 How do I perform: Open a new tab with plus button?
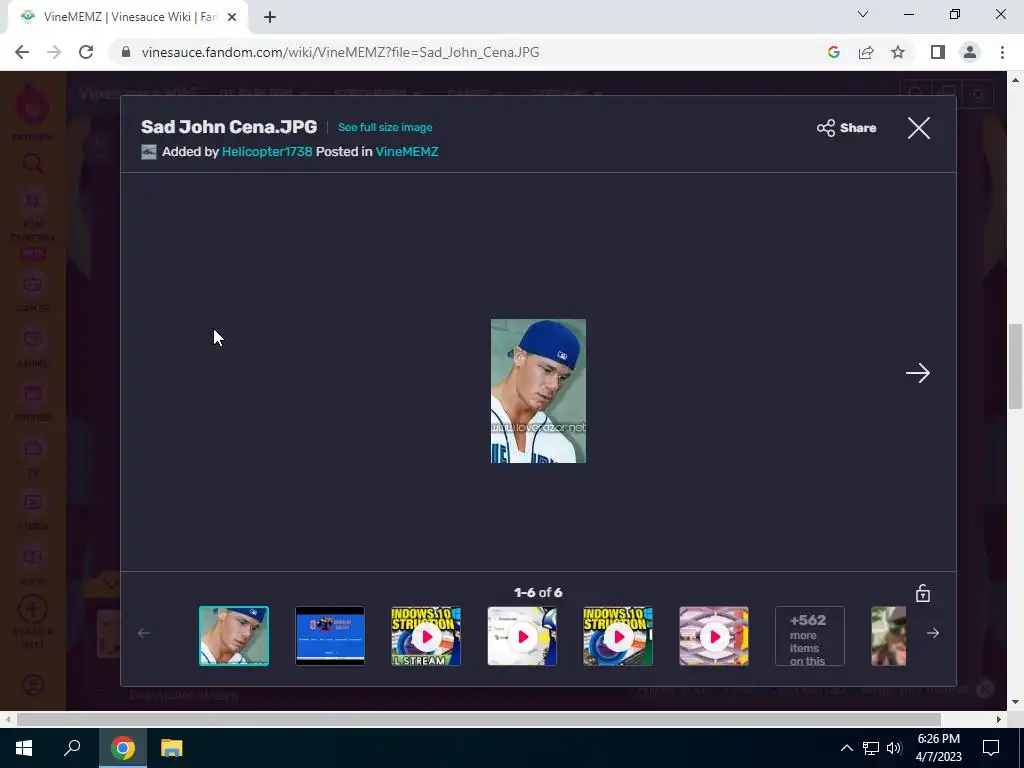click(x=270, y=17)
